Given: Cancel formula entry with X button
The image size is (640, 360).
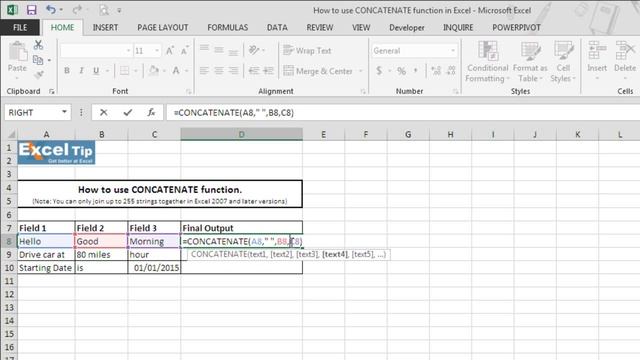Looking at the screenshot, I should click(103, 112).
